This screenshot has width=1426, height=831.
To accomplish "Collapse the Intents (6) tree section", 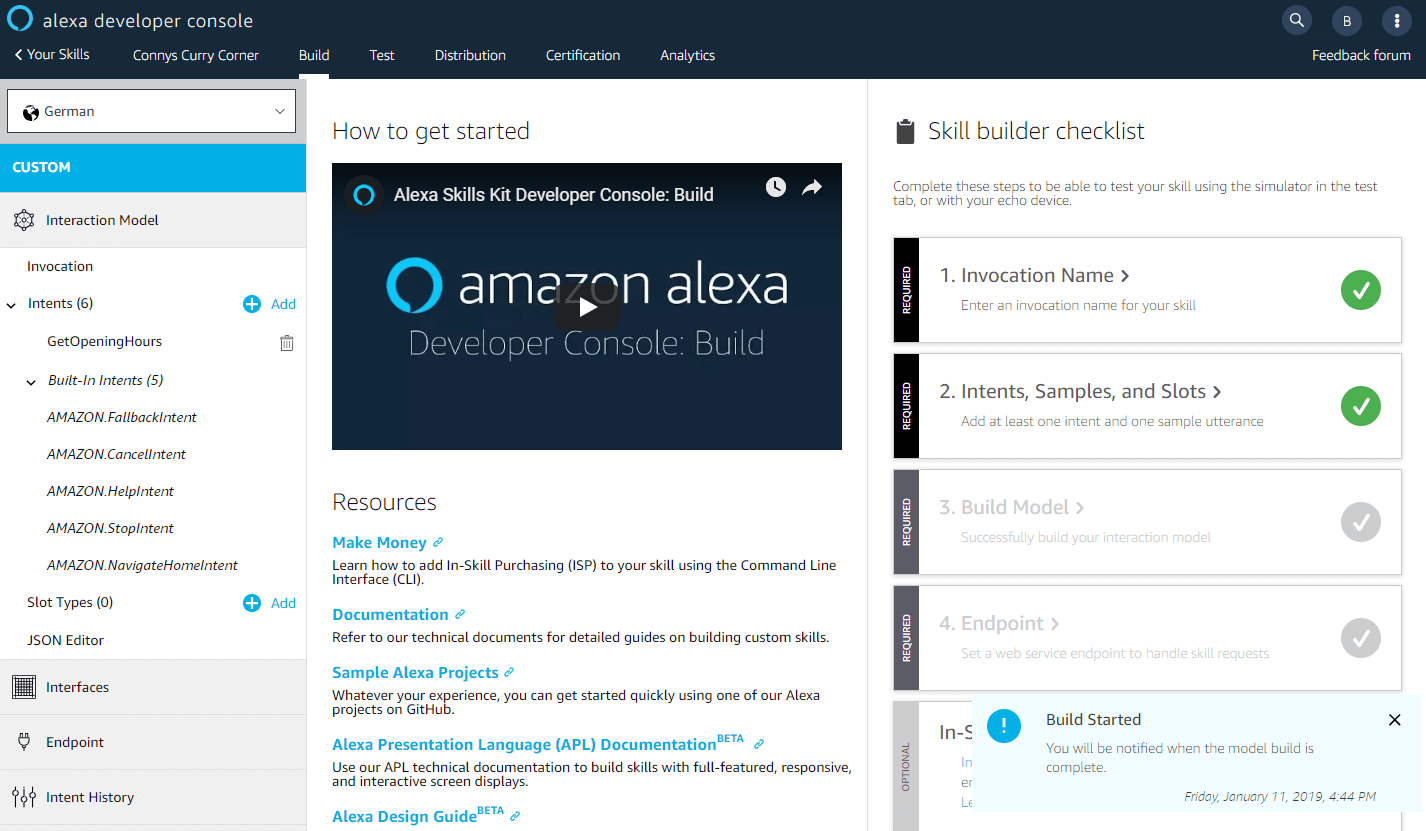I will pyautogui.click(x=11, y=304).
